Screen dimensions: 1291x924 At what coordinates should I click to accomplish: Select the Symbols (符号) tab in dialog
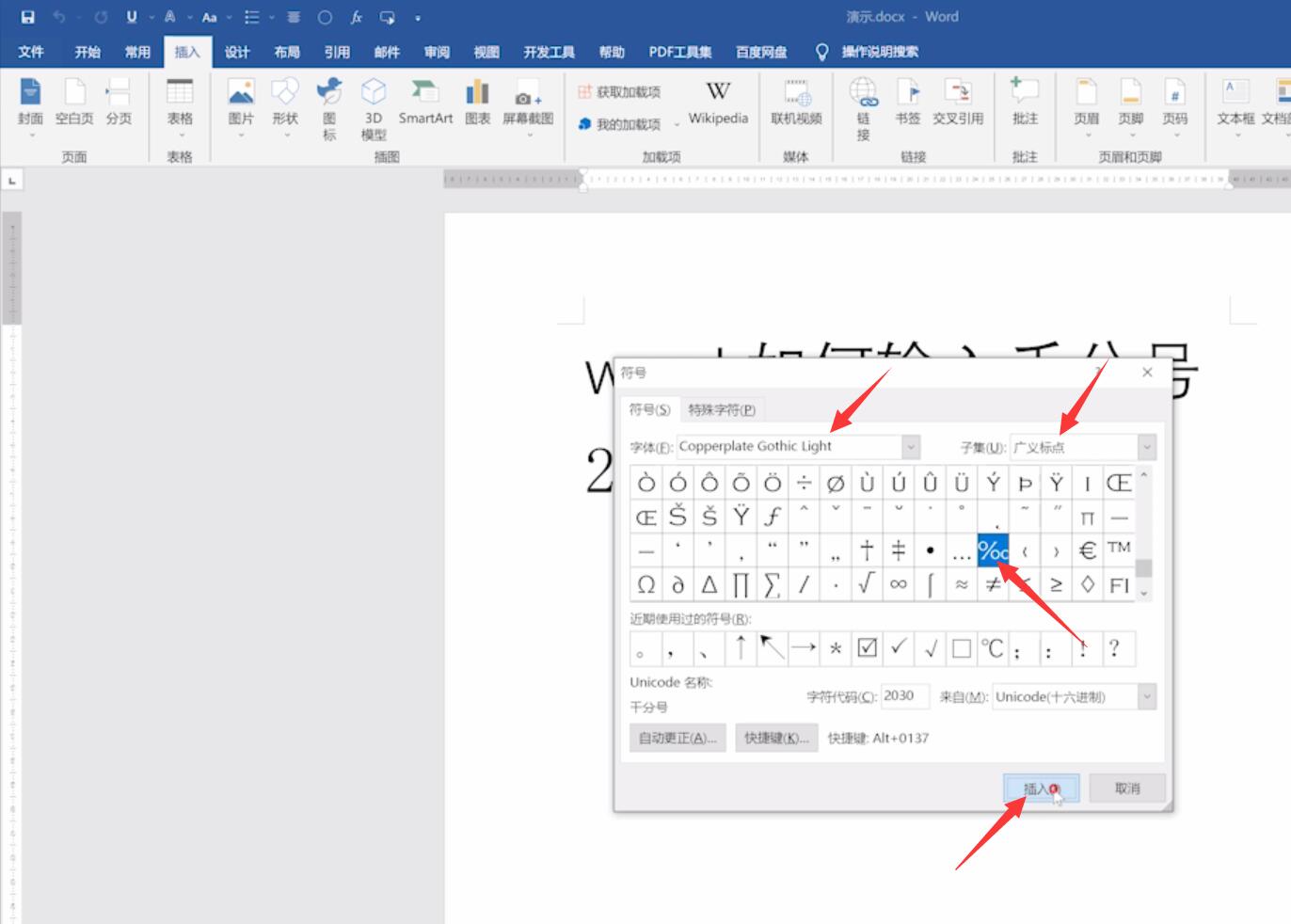point(649,409)
